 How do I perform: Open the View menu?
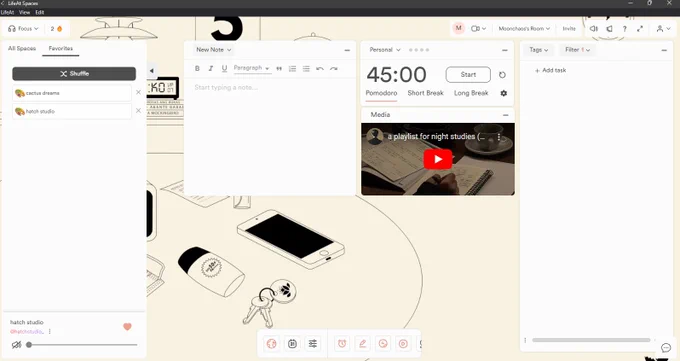pos(24,12)
